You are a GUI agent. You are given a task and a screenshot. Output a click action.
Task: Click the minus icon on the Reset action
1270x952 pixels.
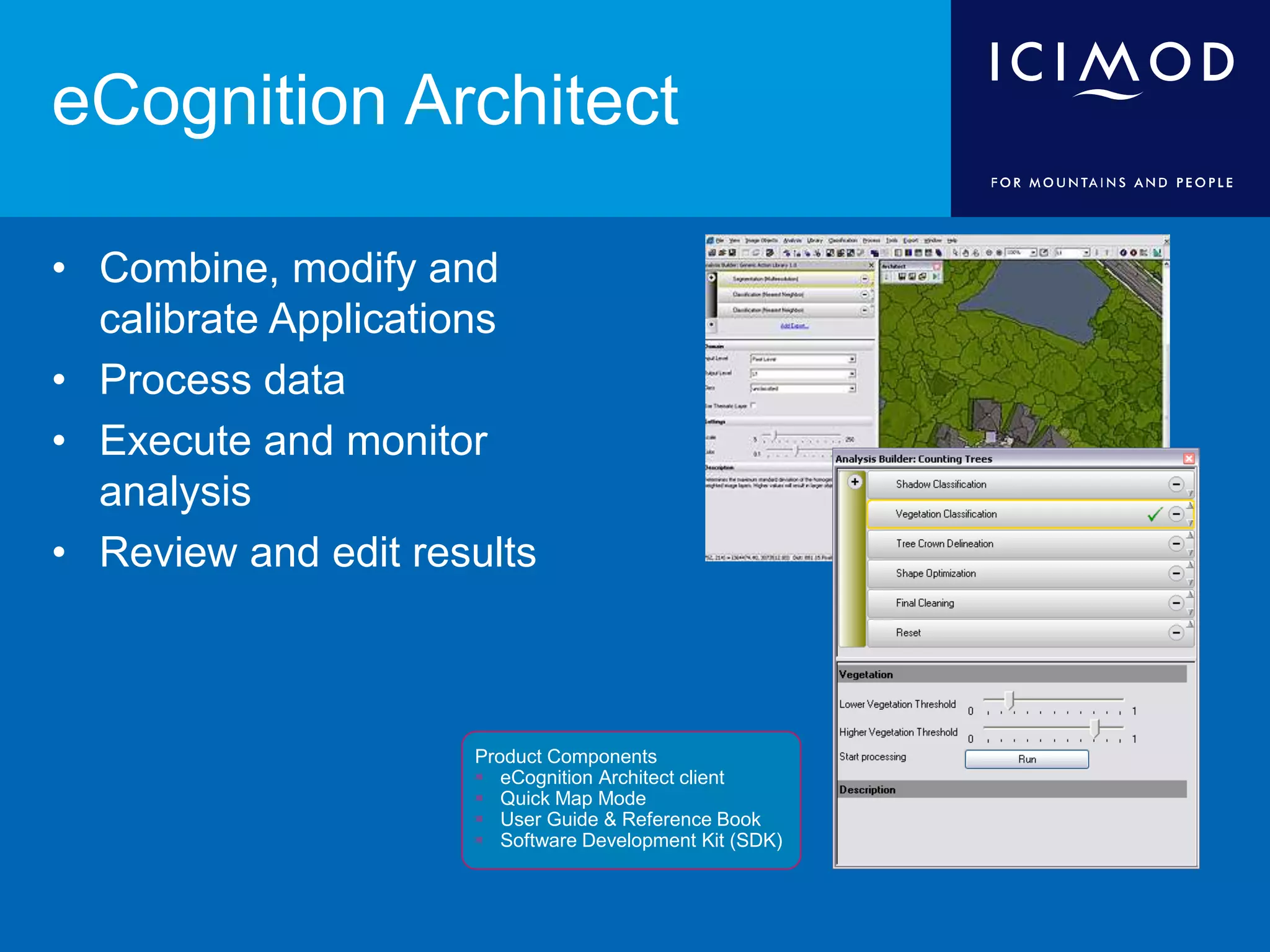pos(1175,633)
